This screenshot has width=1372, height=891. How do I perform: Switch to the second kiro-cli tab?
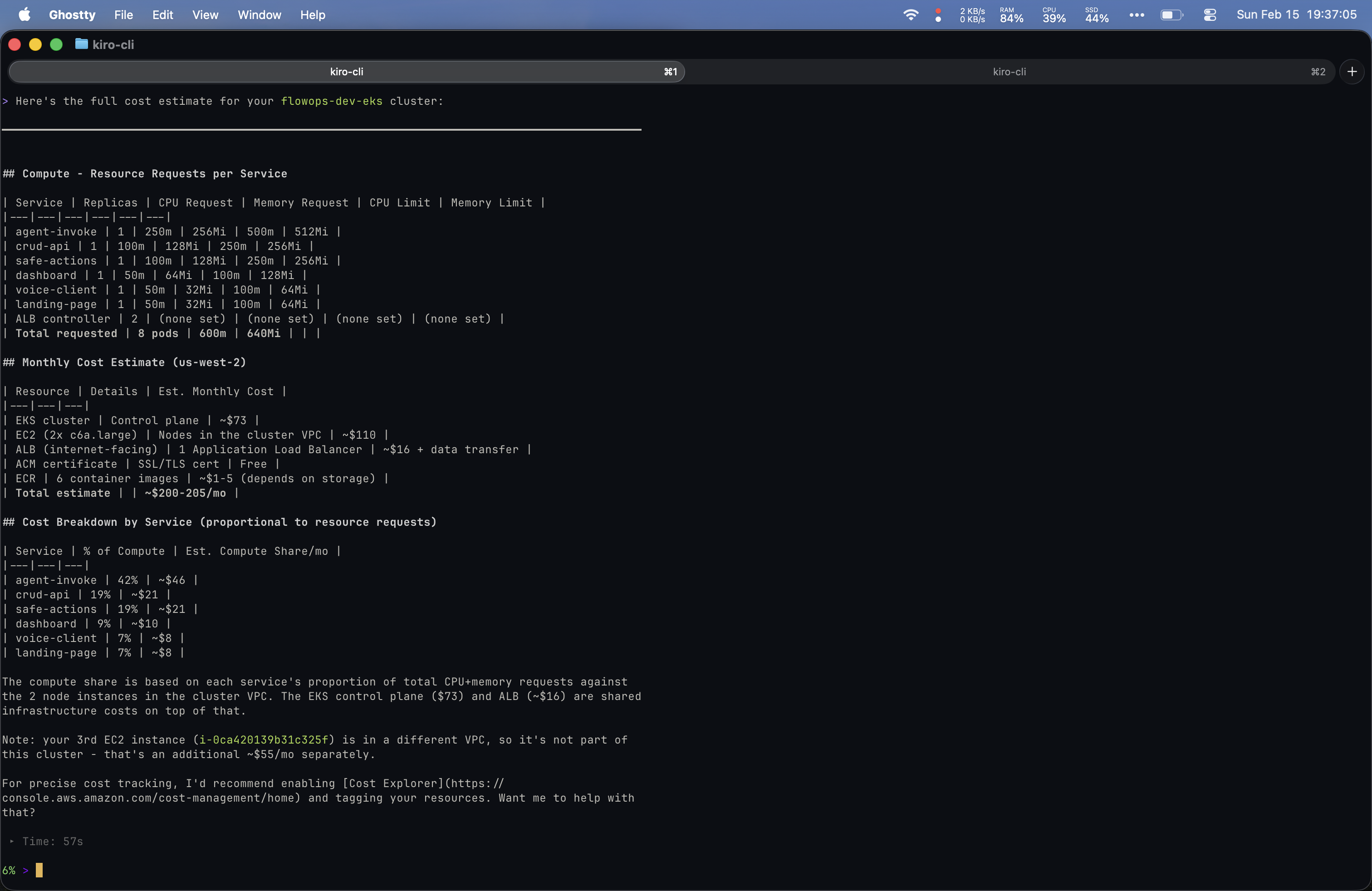tap(1009, 72)
